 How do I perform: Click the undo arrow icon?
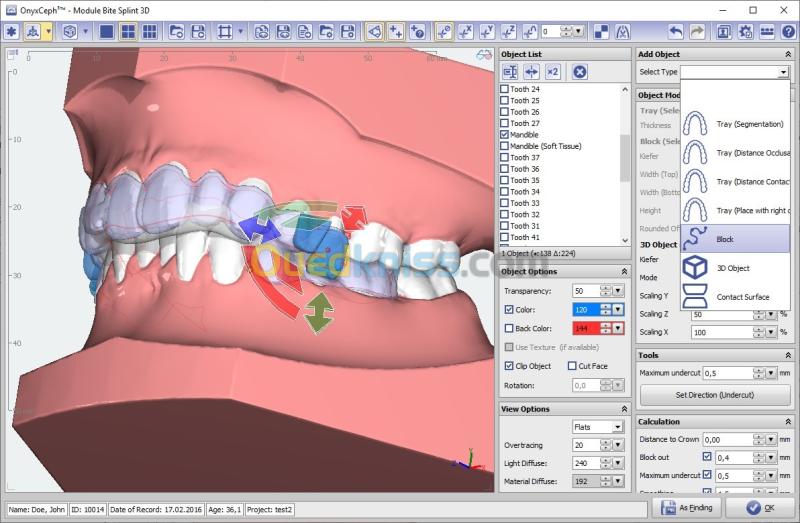coord(676,32)
